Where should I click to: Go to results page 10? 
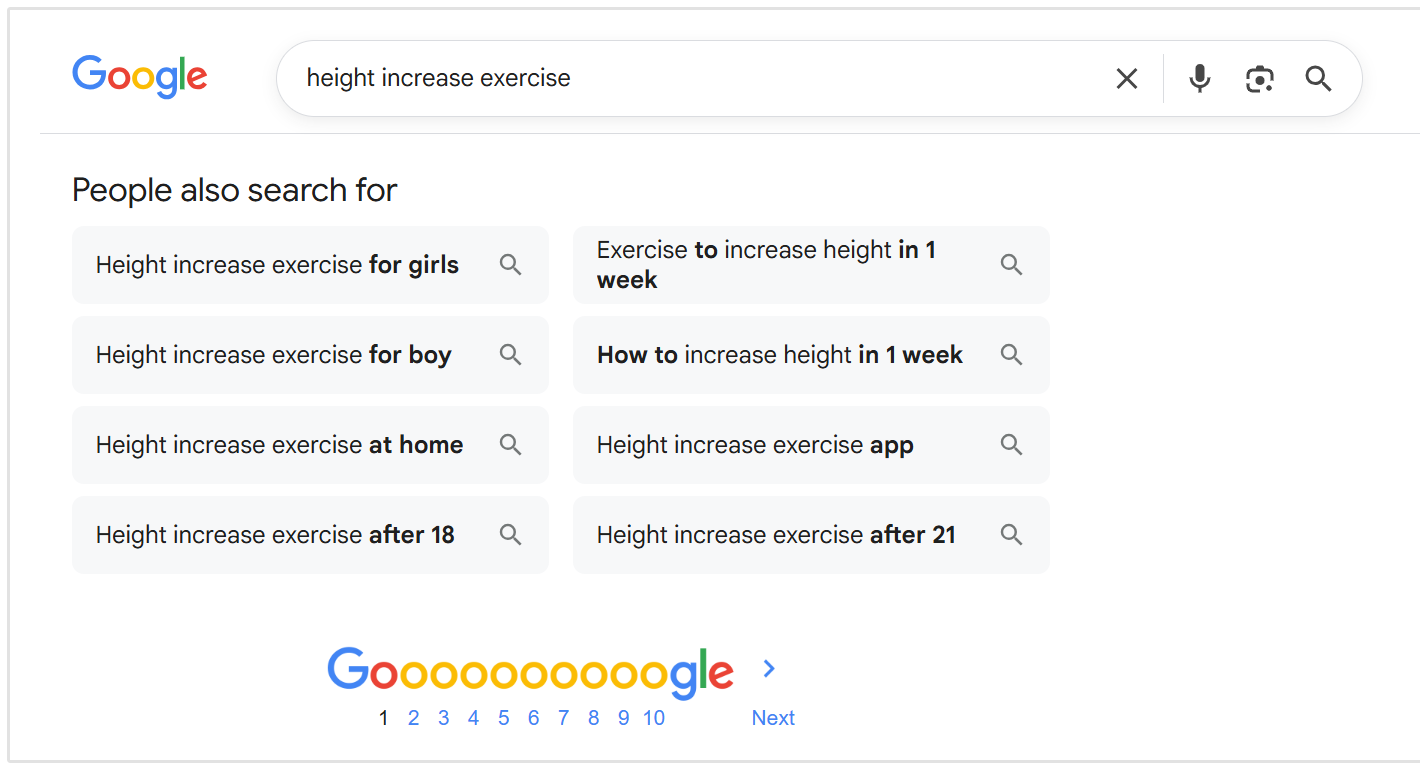(x=653, y=717)
